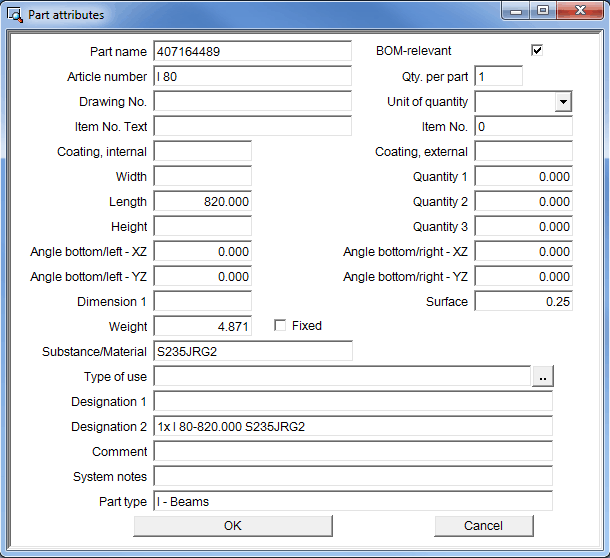This screenshot has width=610, height=558.
Task: Click the Type of use browse button
Action: [542, 377]
